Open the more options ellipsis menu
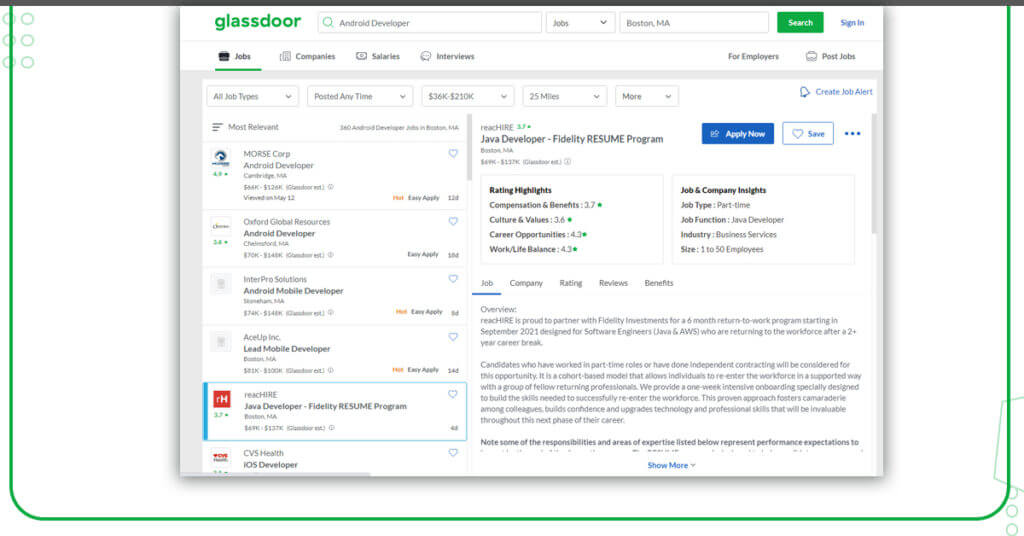The height and width of the screenshot is (536, 1024). [852, 134]
